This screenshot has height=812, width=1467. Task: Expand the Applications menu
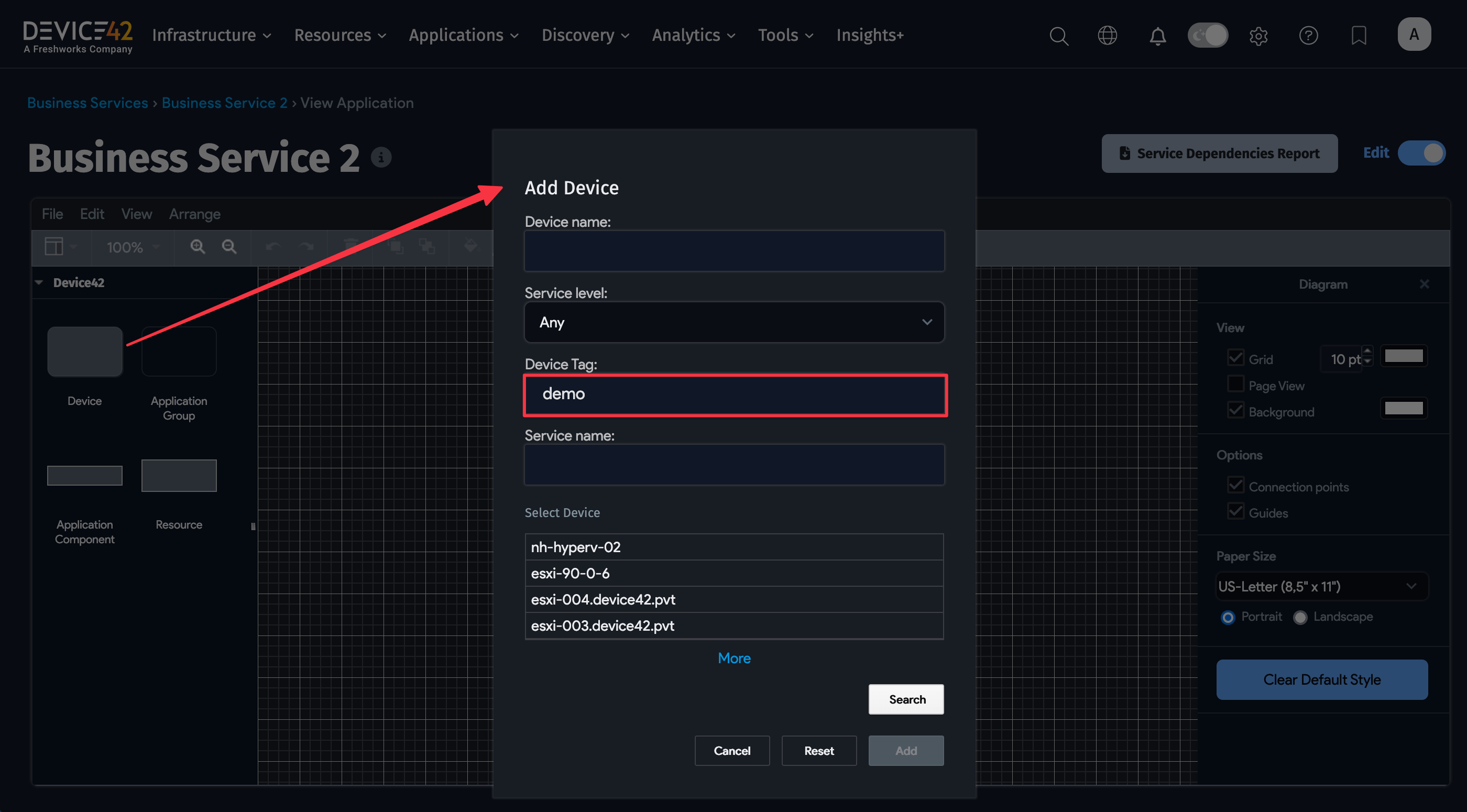coord(464,35)
